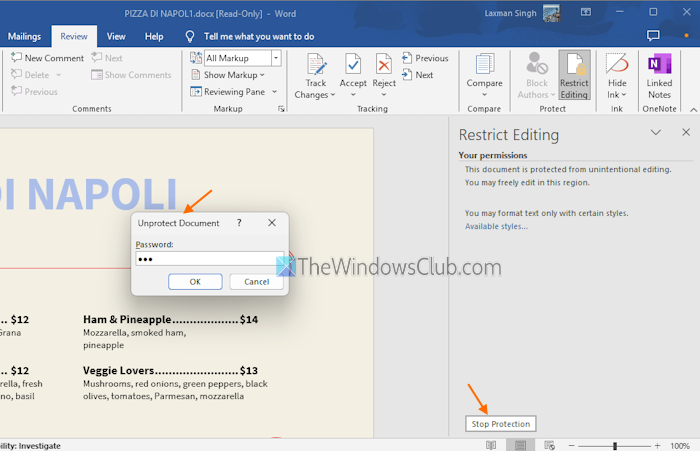
Task: Switch to Read Mode view
Action: (491, 445)
